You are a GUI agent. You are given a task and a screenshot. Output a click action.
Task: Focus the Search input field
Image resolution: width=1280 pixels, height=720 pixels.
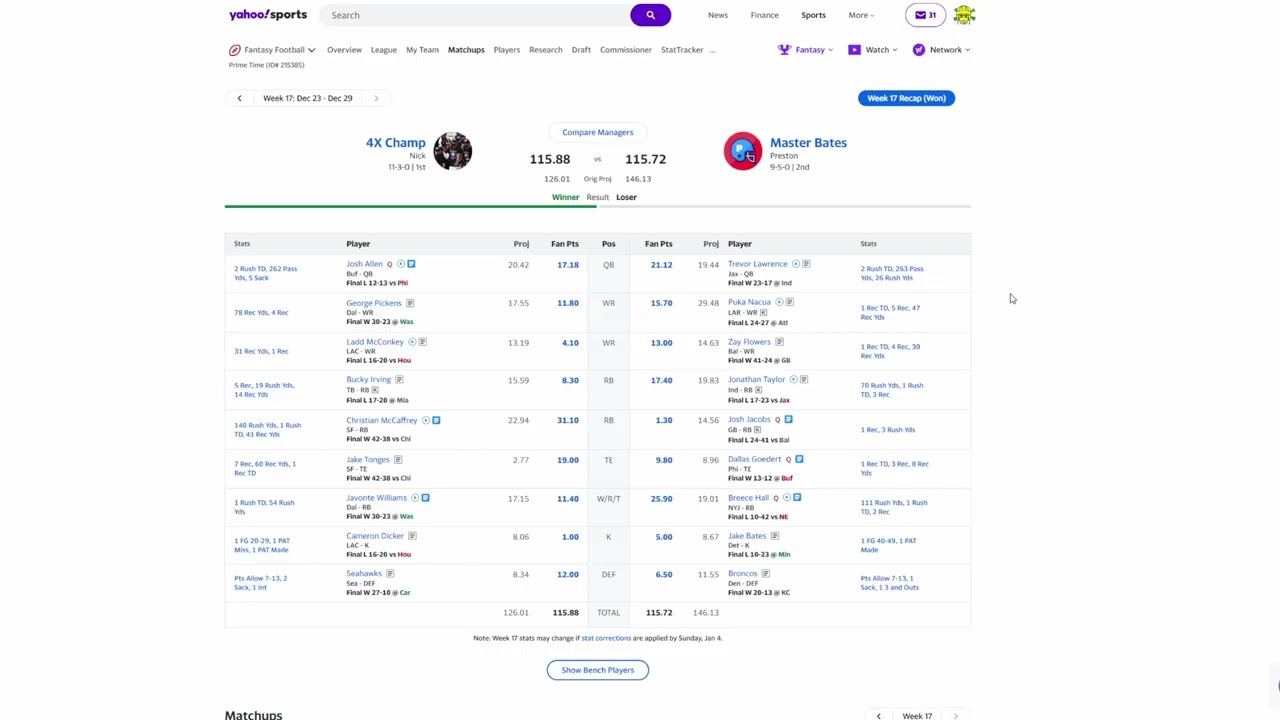click(x=475, y=15)
